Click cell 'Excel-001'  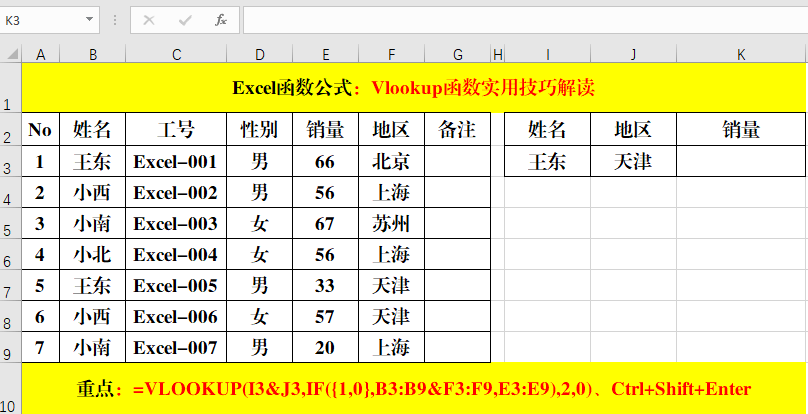point(176,161)
